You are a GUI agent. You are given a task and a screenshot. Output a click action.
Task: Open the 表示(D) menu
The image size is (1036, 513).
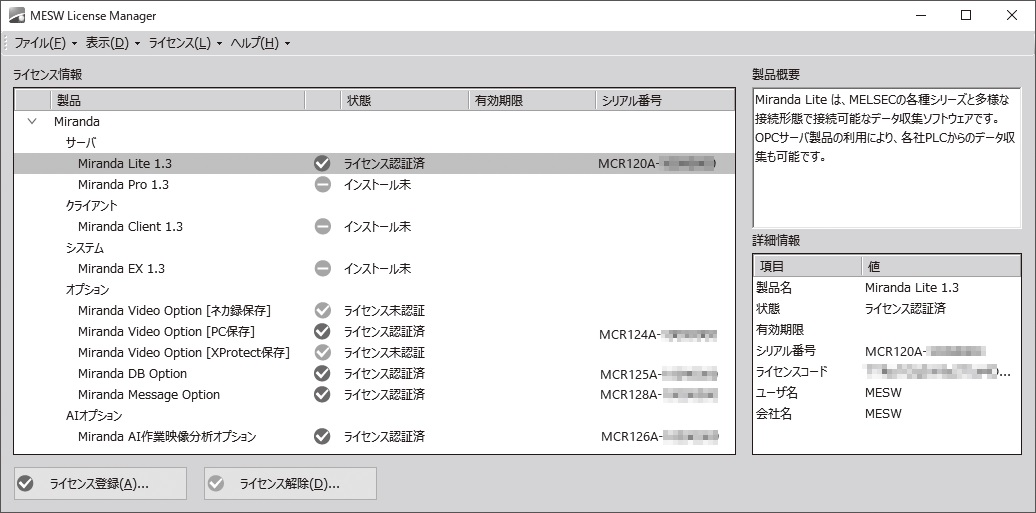[107, 43]
